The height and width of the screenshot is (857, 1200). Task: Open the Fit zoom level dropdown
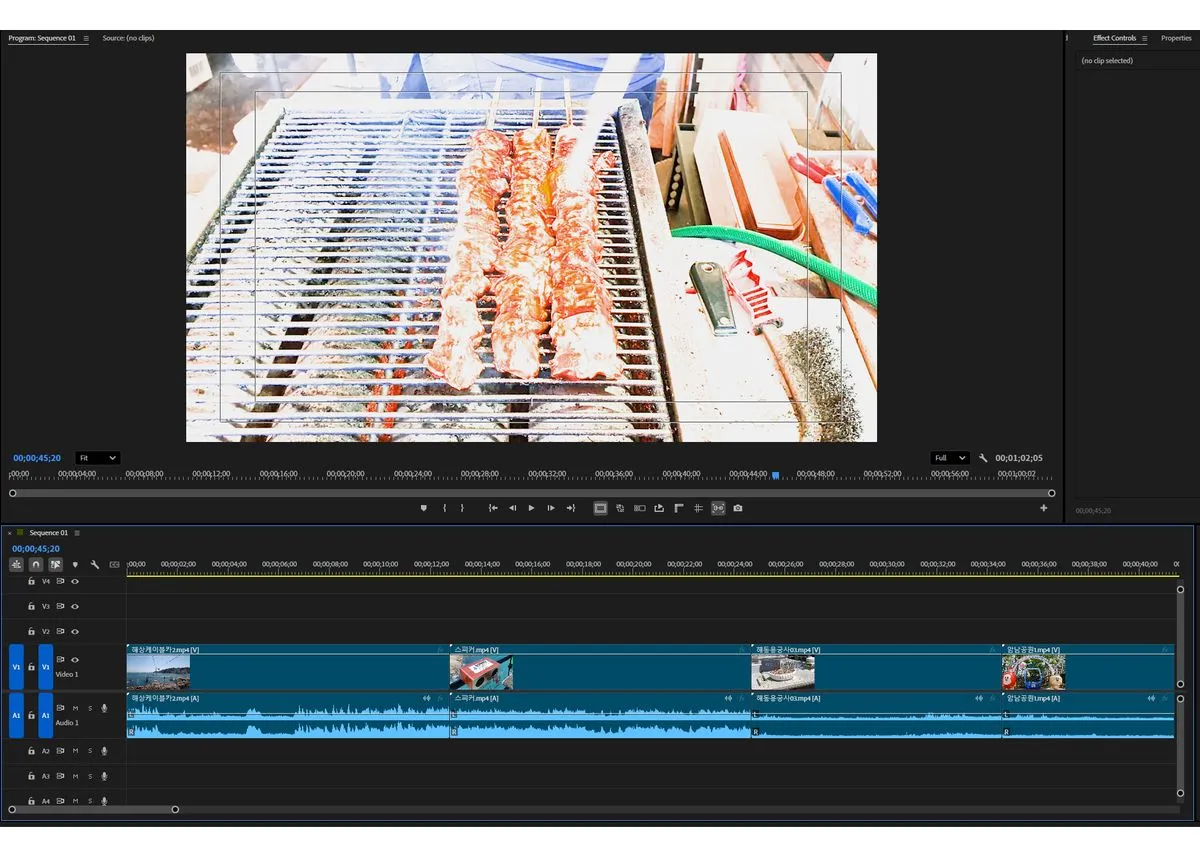click(97, 458)
